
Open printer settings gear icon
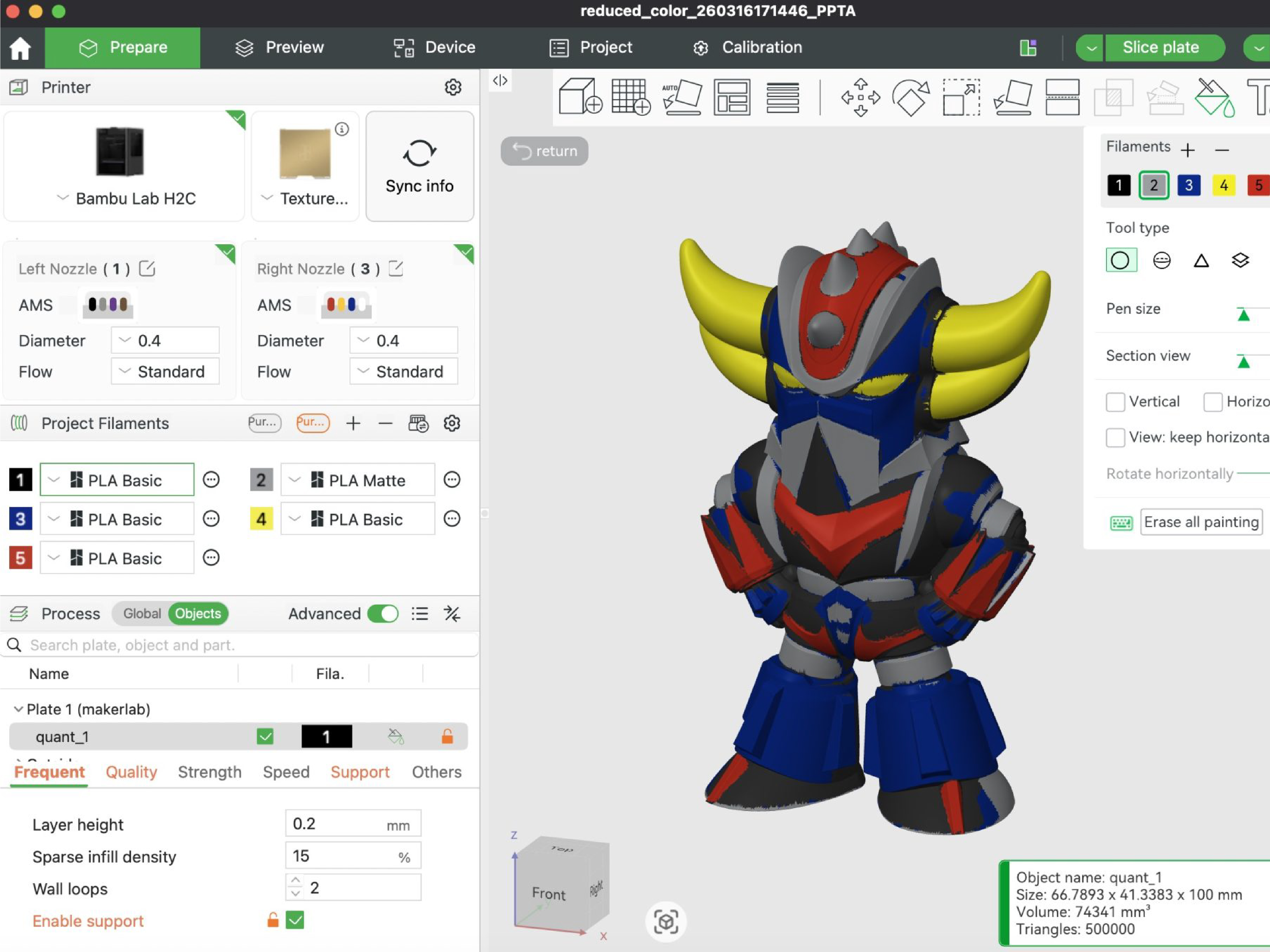(453, 87)
